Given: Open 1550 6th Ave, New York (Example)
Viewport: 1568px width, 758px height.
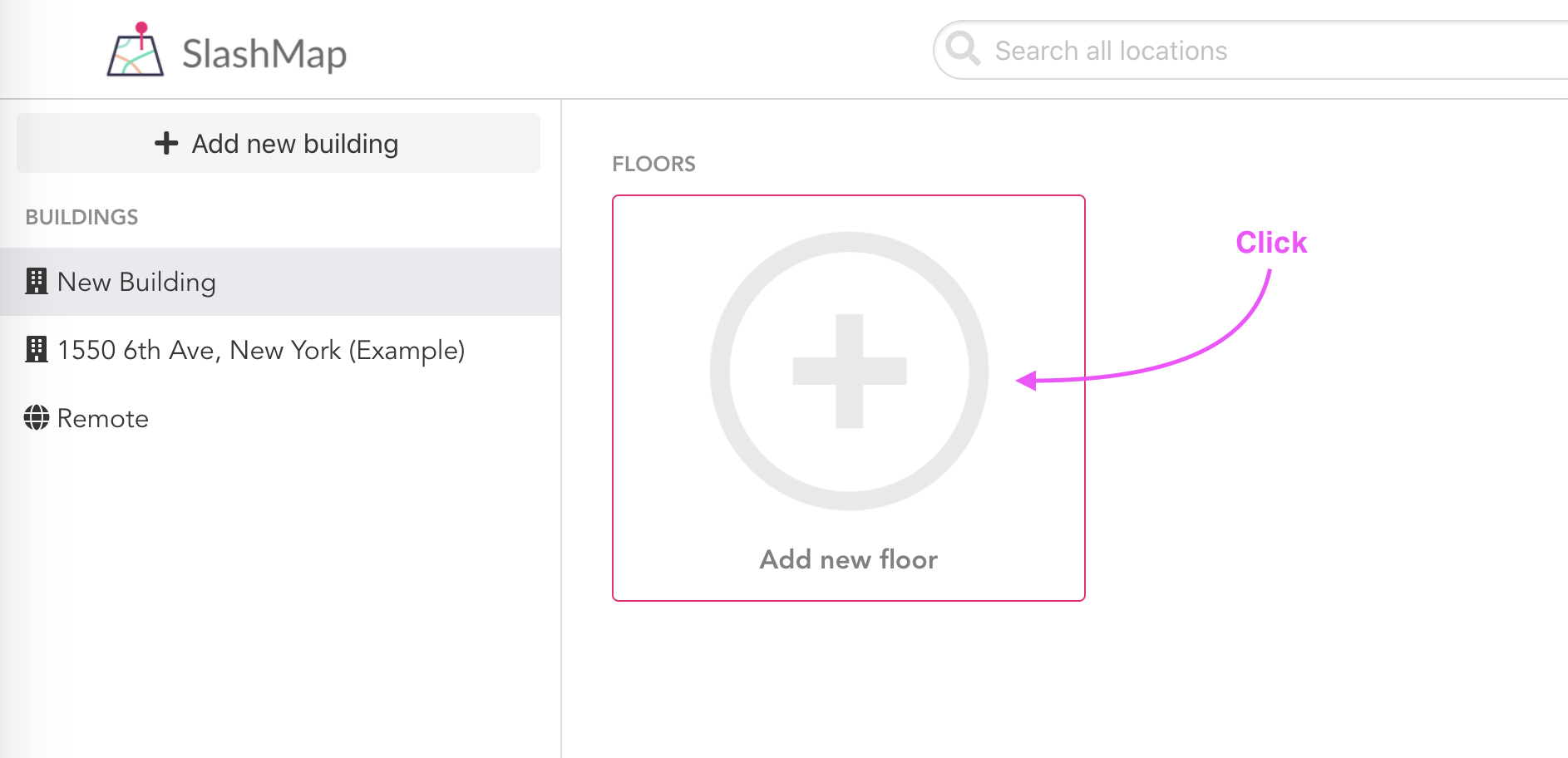Looking at the screenshot, I should (280, 350).
